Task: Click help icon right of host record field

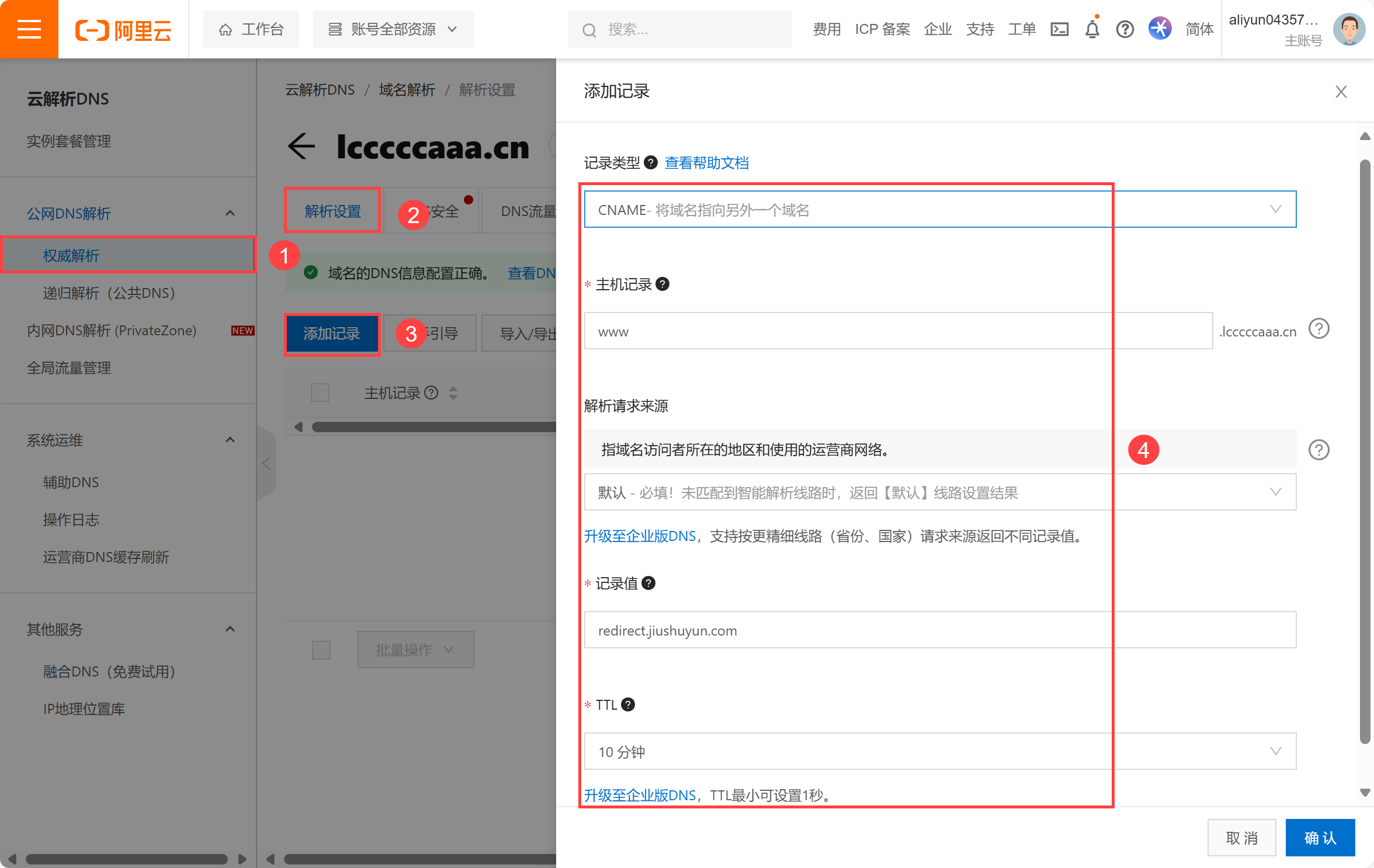Action: pos(1319,329)
